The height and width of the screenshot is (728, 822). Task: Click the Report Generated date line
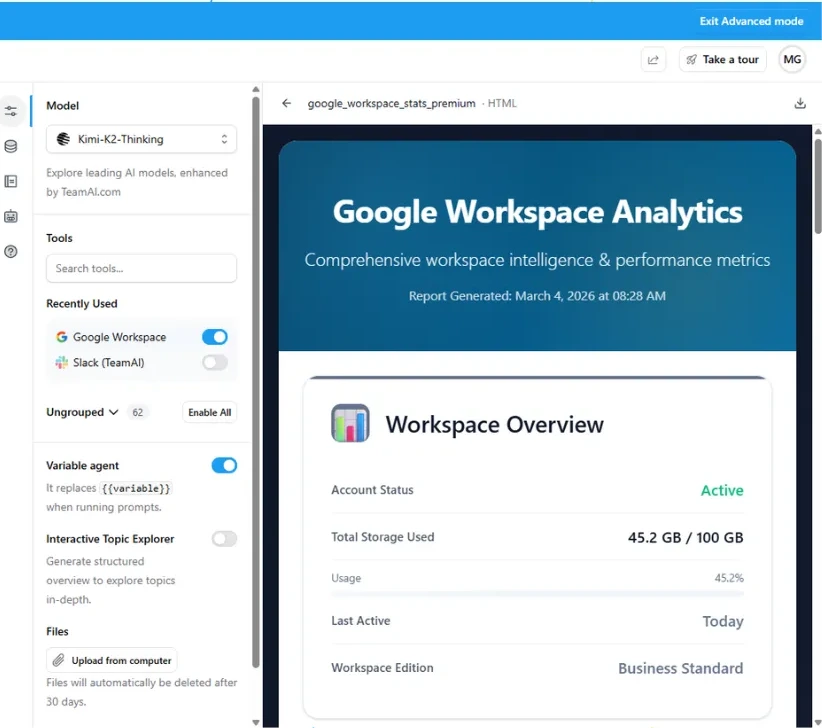tap(537, 296)
